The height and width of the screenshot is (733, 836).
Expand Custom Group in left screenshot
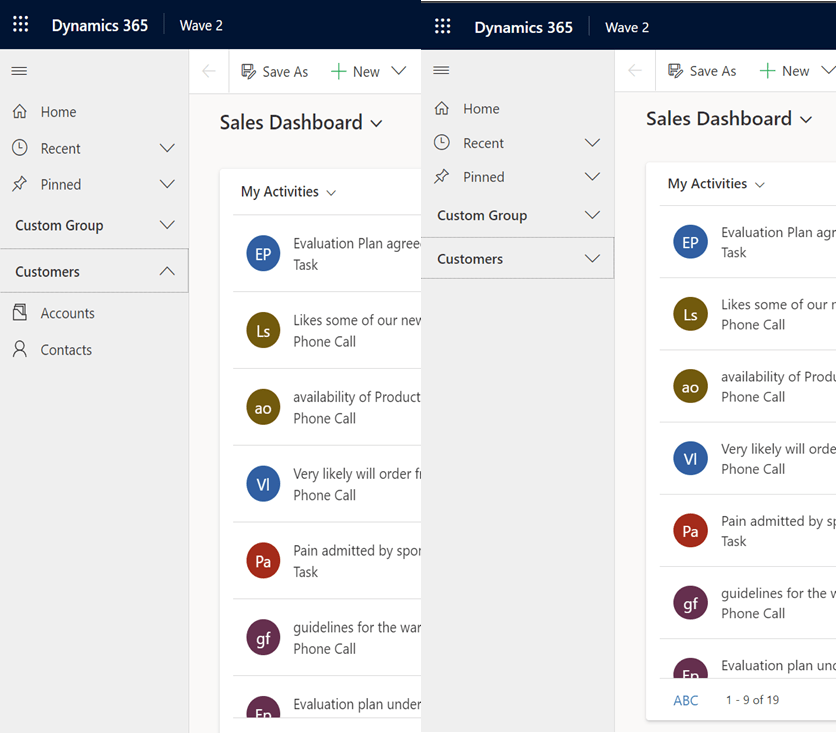[x=167, y=225]
